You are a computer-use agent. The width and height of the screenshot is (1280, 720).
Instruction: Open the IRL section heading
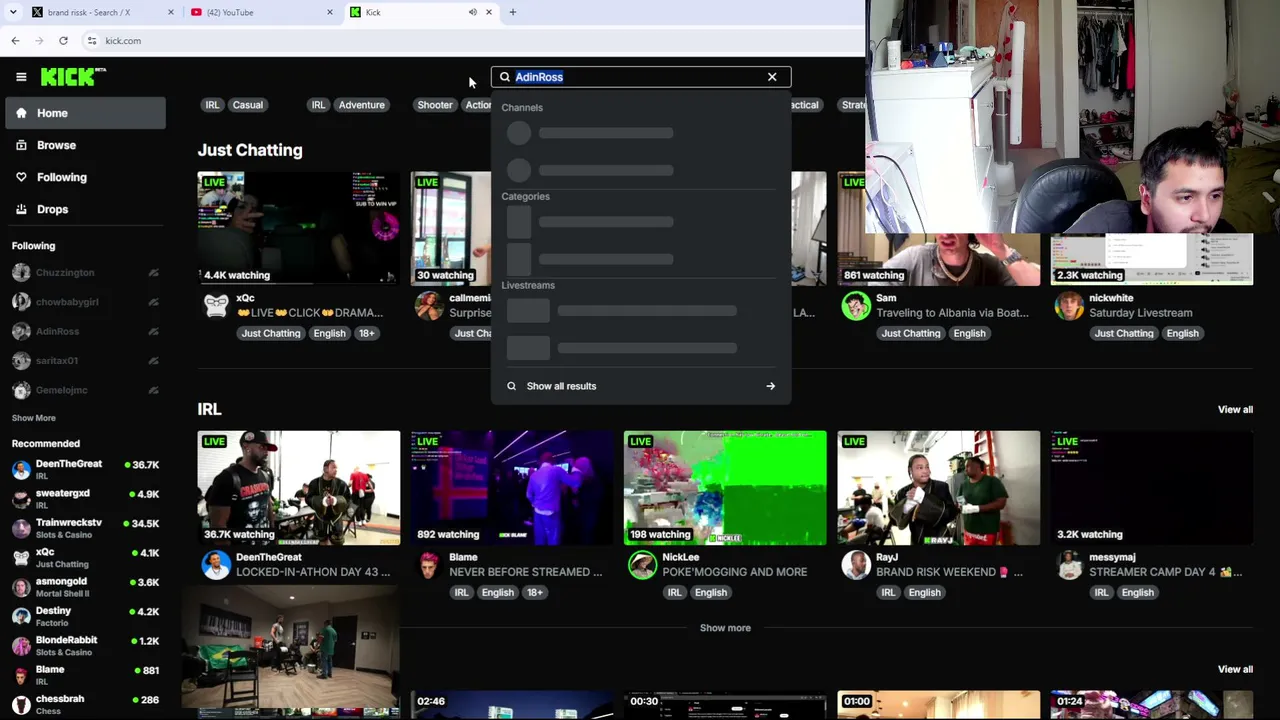pyautogui.click(x=209, y=409)
